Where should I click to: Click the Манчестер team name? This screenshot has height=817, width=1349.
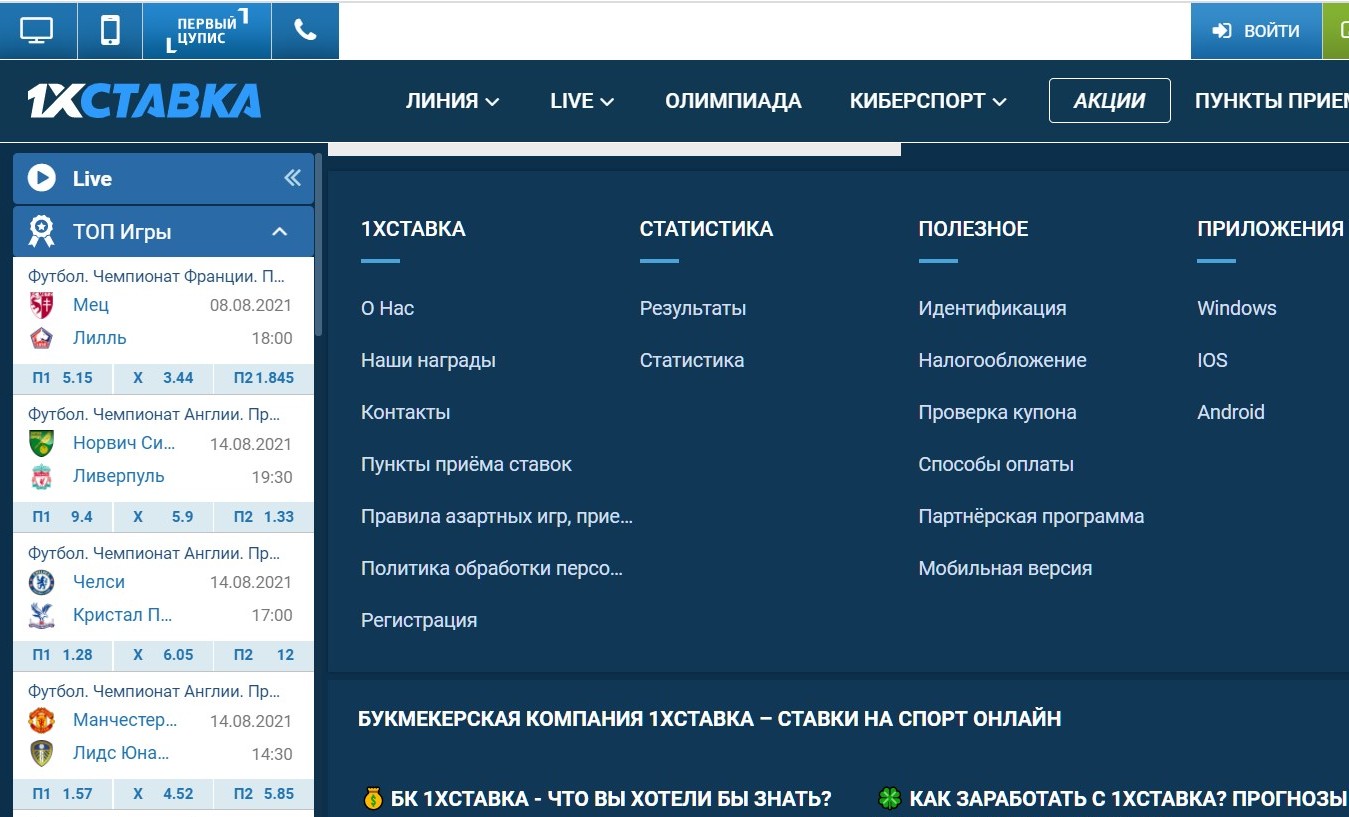pos(125,720)
